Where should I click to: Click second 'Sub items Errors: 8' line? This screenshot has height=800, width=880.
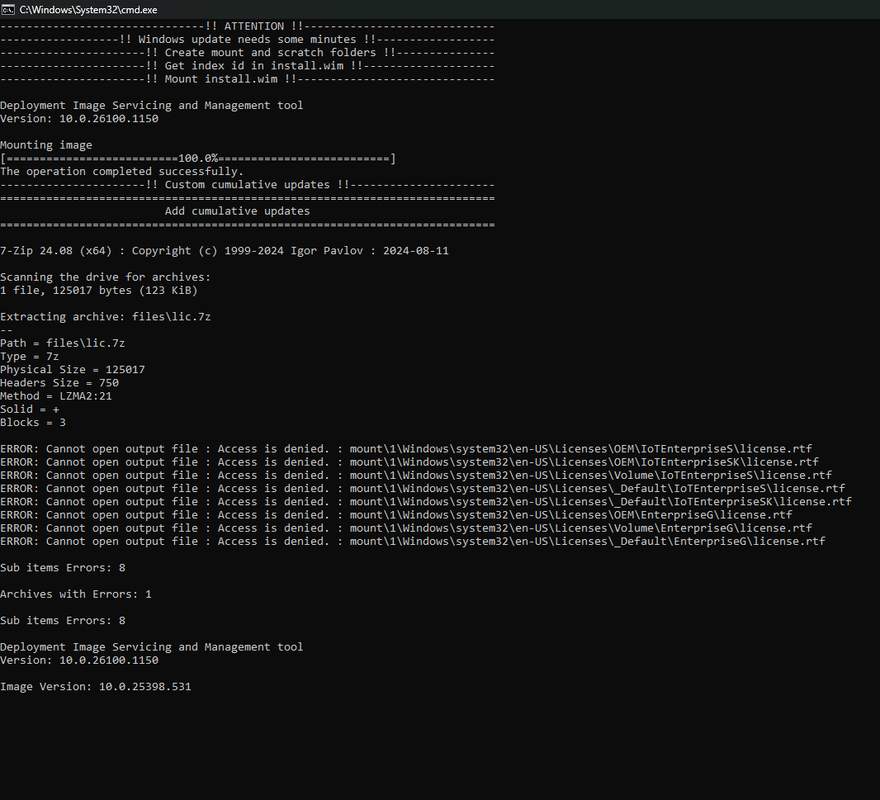(63, 620)
